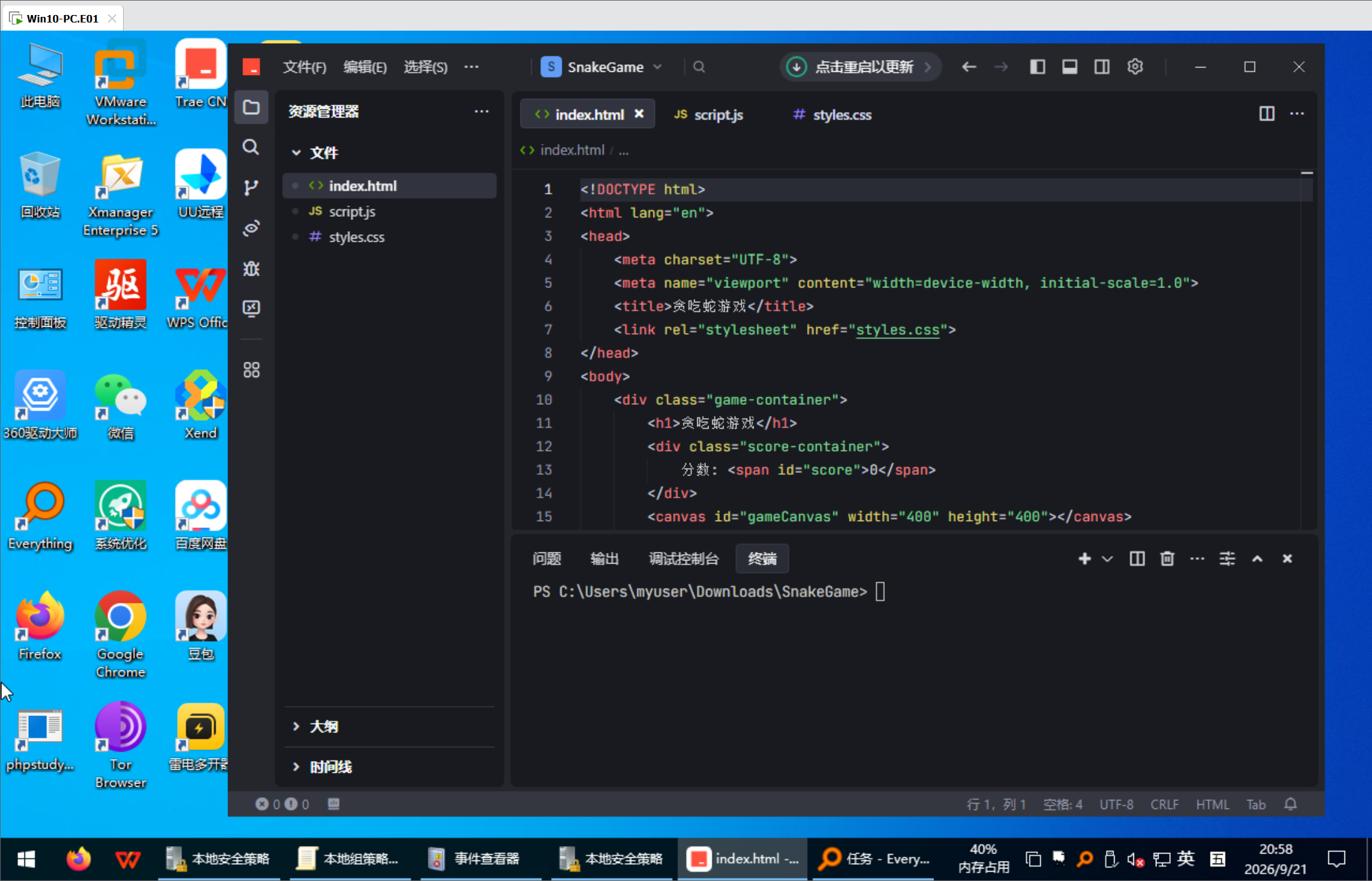The width and height of the screenshot is (1372, 881).
Task: Open the Run and Debug bug icon
Action: pyautogui.click(x=251, y=269)
